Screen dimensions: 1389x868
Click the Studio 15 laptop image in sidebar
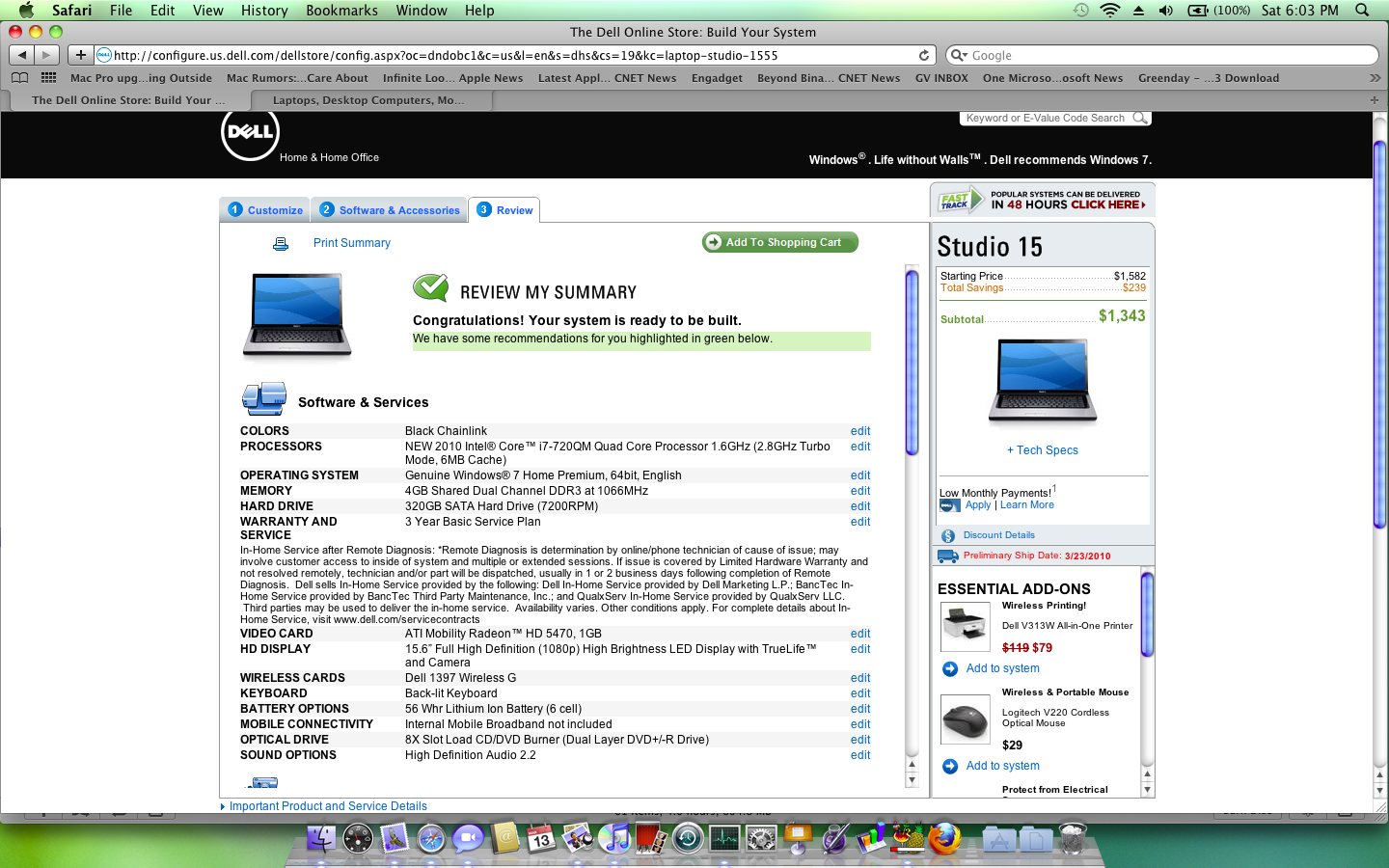tap(1043, 381)
